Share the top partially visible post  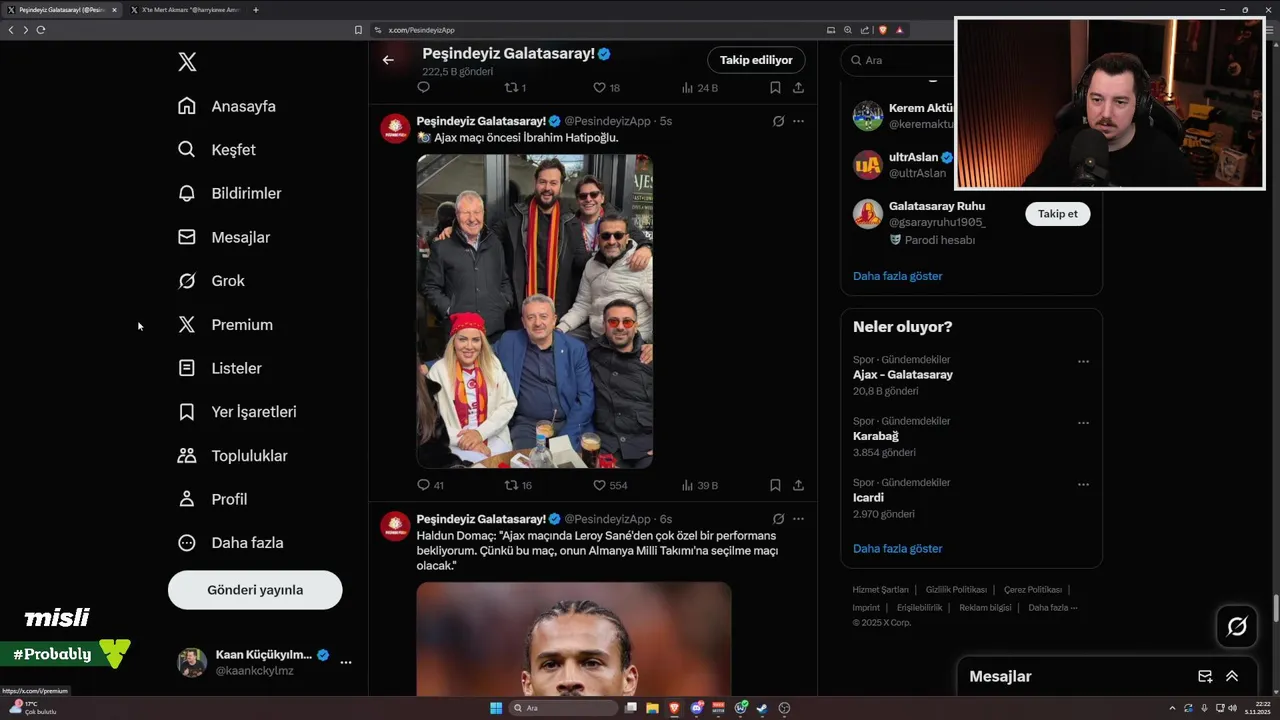click(798, 88)
